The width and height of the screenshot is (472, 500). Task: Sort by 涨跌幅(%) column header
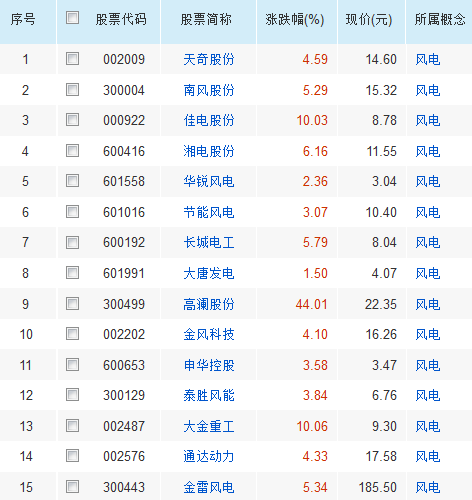click(x=295, y=19)
